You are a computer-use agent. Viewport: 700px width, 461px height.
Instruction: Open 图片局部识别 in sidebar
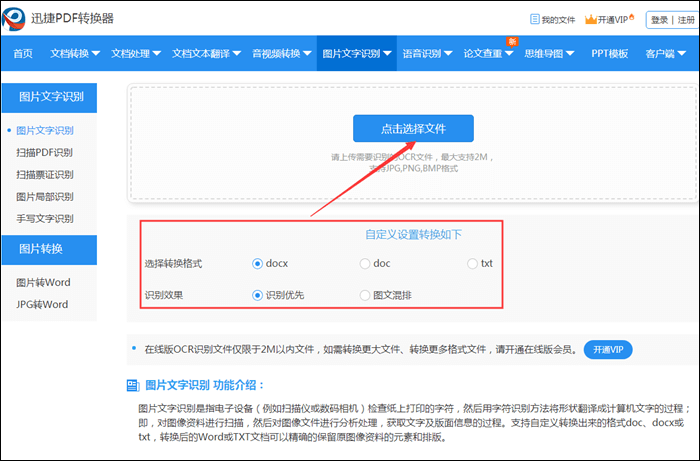pos(45,197)
